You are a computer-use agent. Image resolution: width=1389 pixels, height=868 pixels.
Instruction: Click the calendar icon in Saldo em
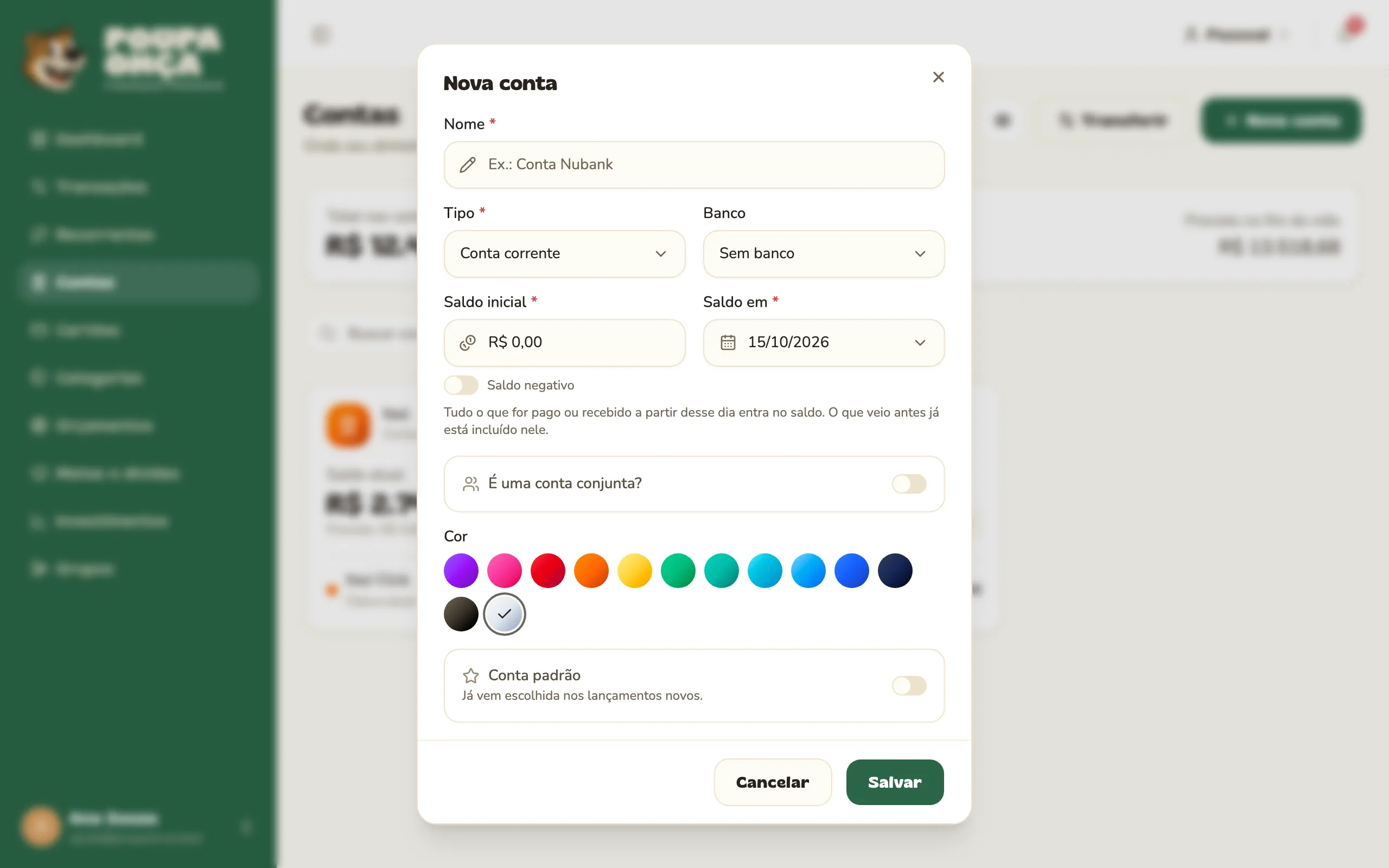click(728, 343)
